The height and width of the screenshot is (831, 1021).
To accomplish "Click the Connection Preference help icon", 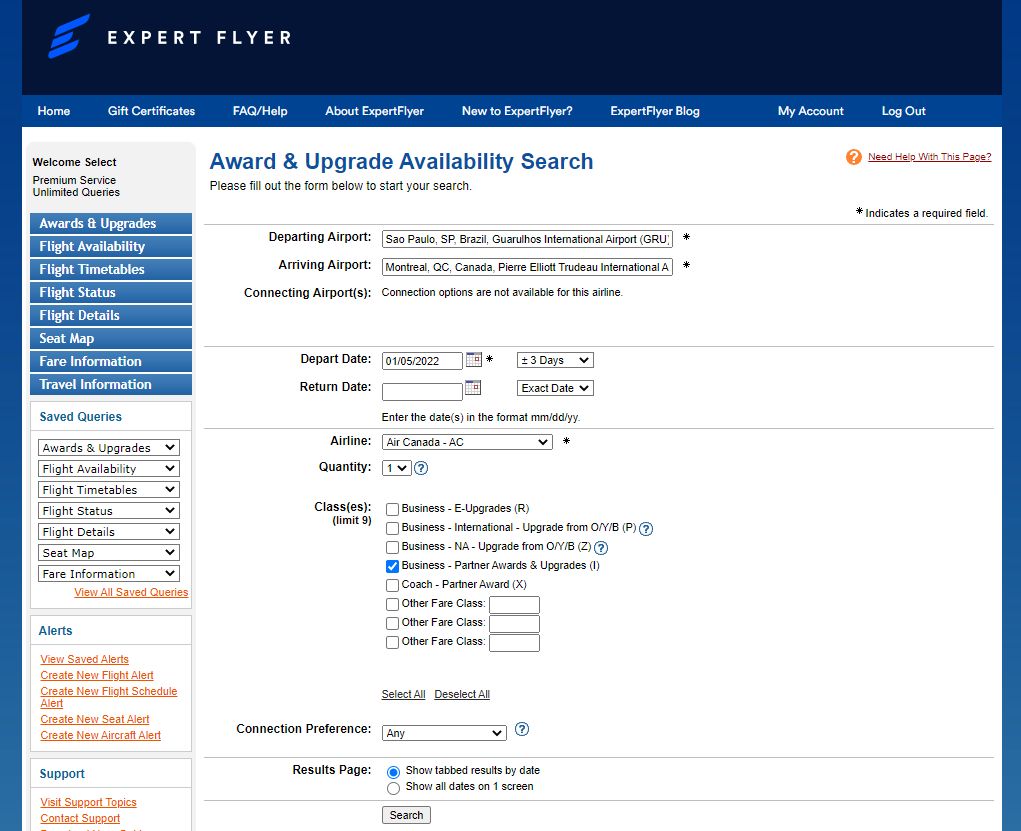I will tap(522, 729).
